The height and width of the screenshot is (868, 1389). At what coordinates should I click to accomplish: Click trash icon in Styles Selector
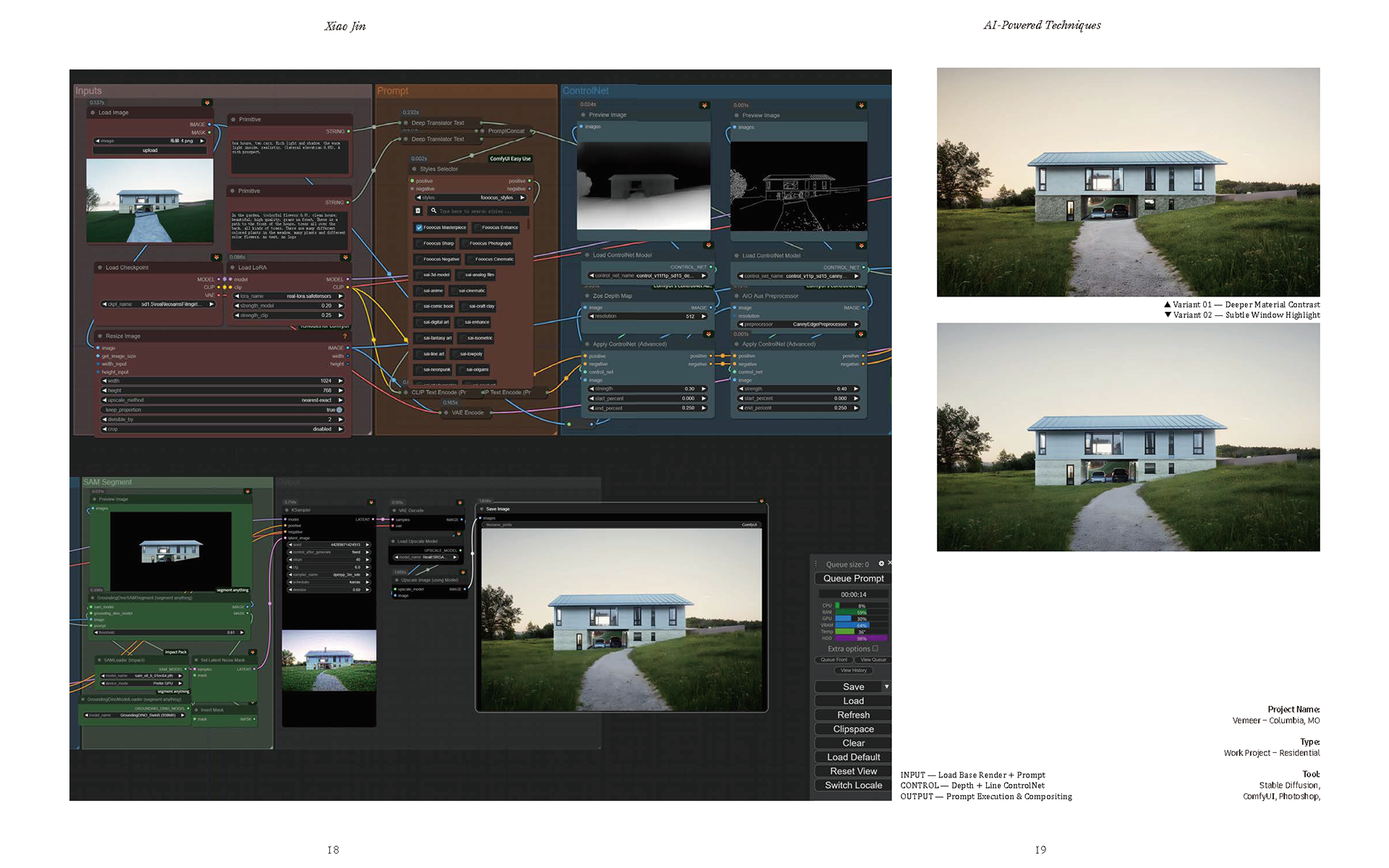(x=417, y=211)
